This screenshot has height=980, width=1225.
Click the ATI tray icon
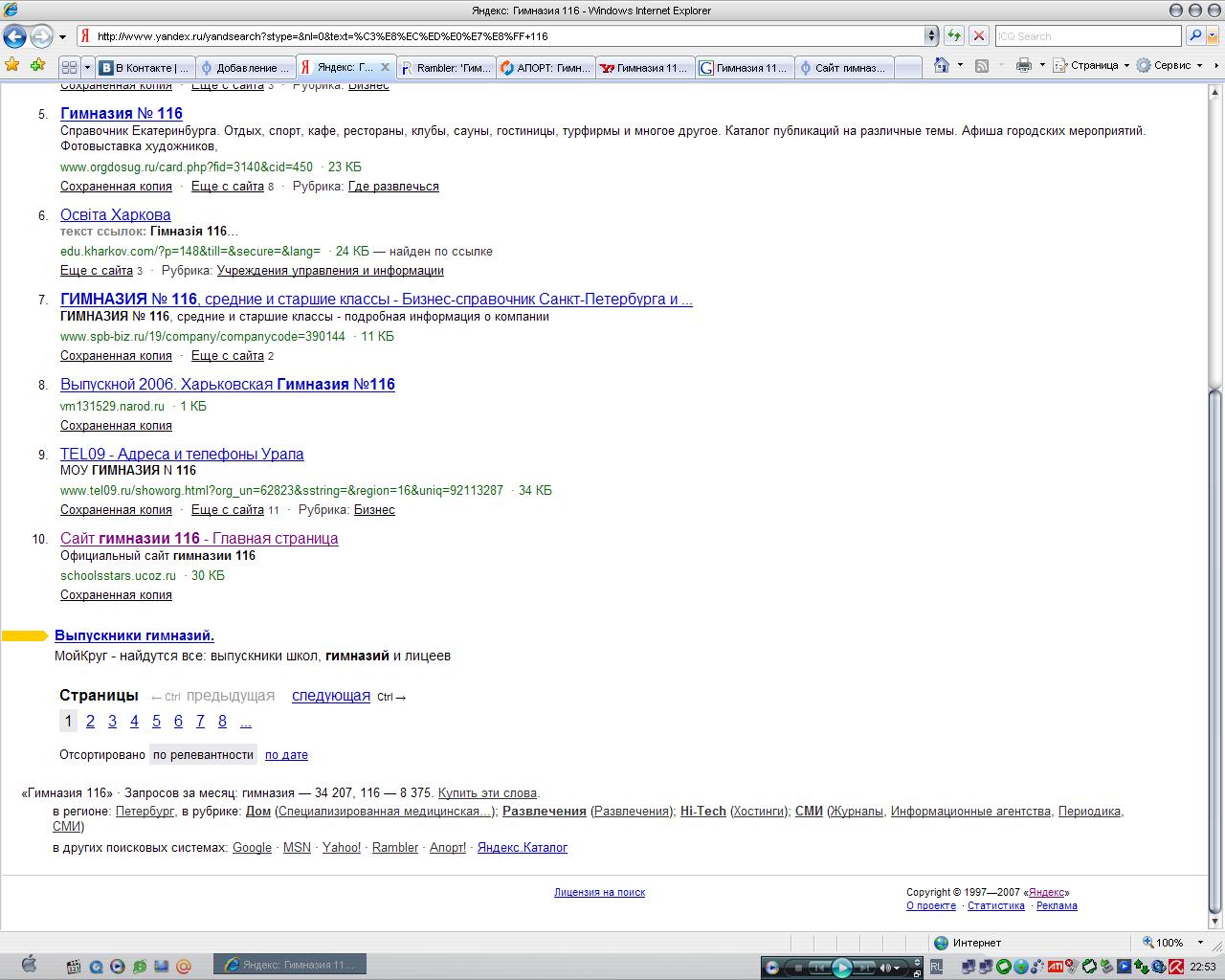click(x=1055, y=967)
